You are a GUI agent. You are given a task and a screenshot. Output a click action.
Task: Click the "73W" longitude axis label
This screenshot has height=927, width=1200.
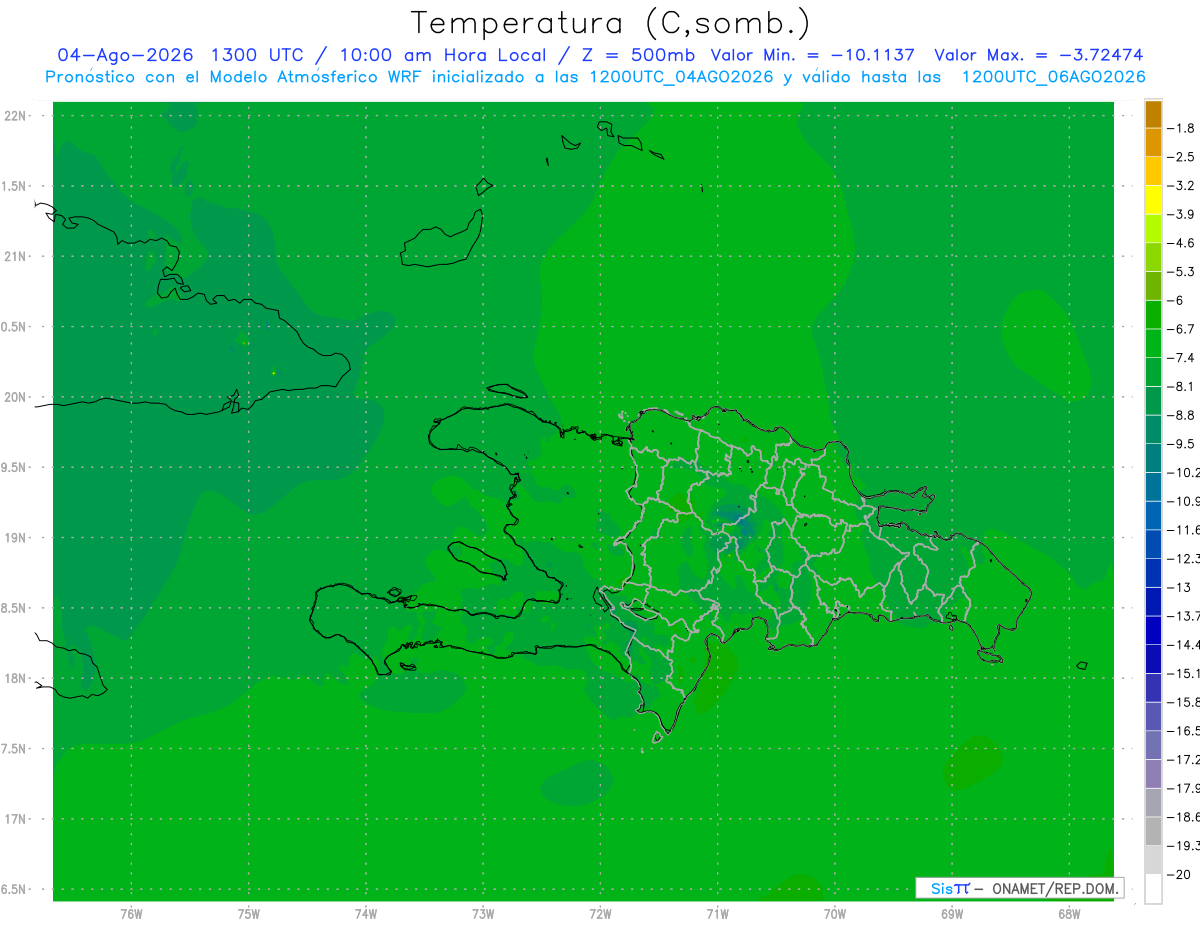pyautogui.click(x=483, y=914)
